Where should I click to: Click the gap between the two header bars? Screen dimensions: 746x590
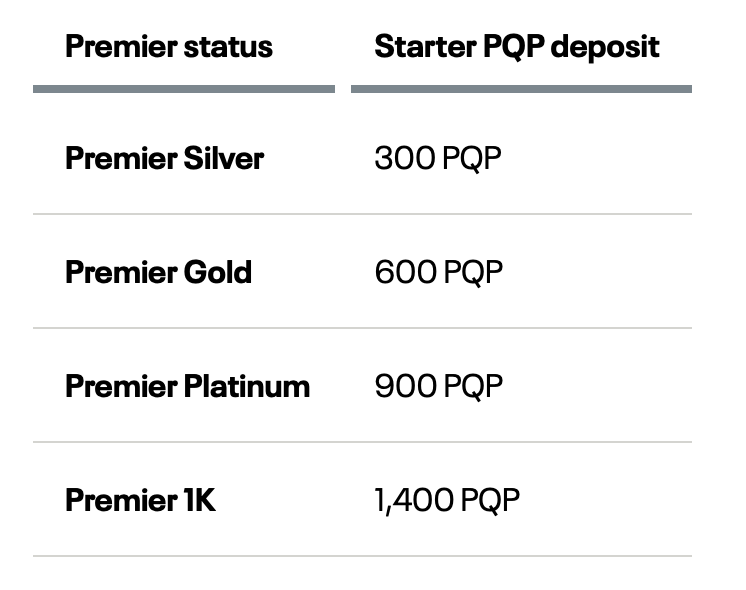coord(343,89)
